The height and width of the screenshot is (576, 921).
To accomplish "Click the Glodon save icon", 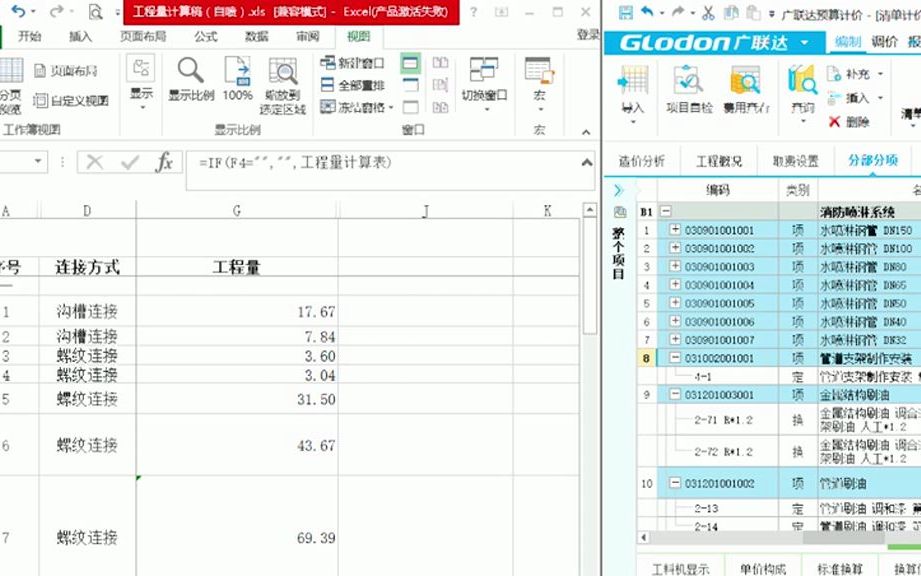I will tap(626, 12).
